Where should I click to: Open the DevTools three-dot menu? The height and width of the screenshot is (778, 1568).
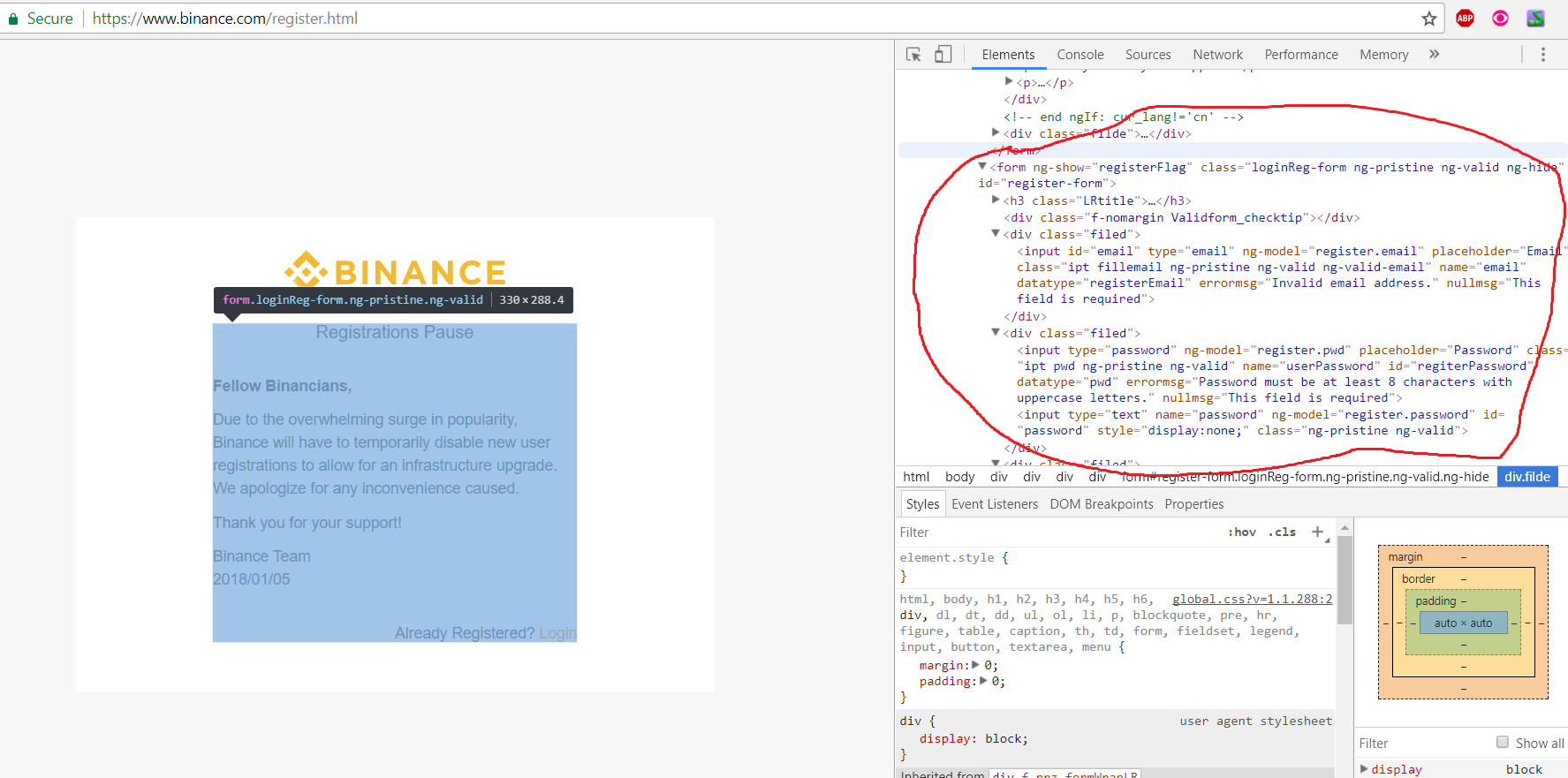click(x=1543, y=55)
